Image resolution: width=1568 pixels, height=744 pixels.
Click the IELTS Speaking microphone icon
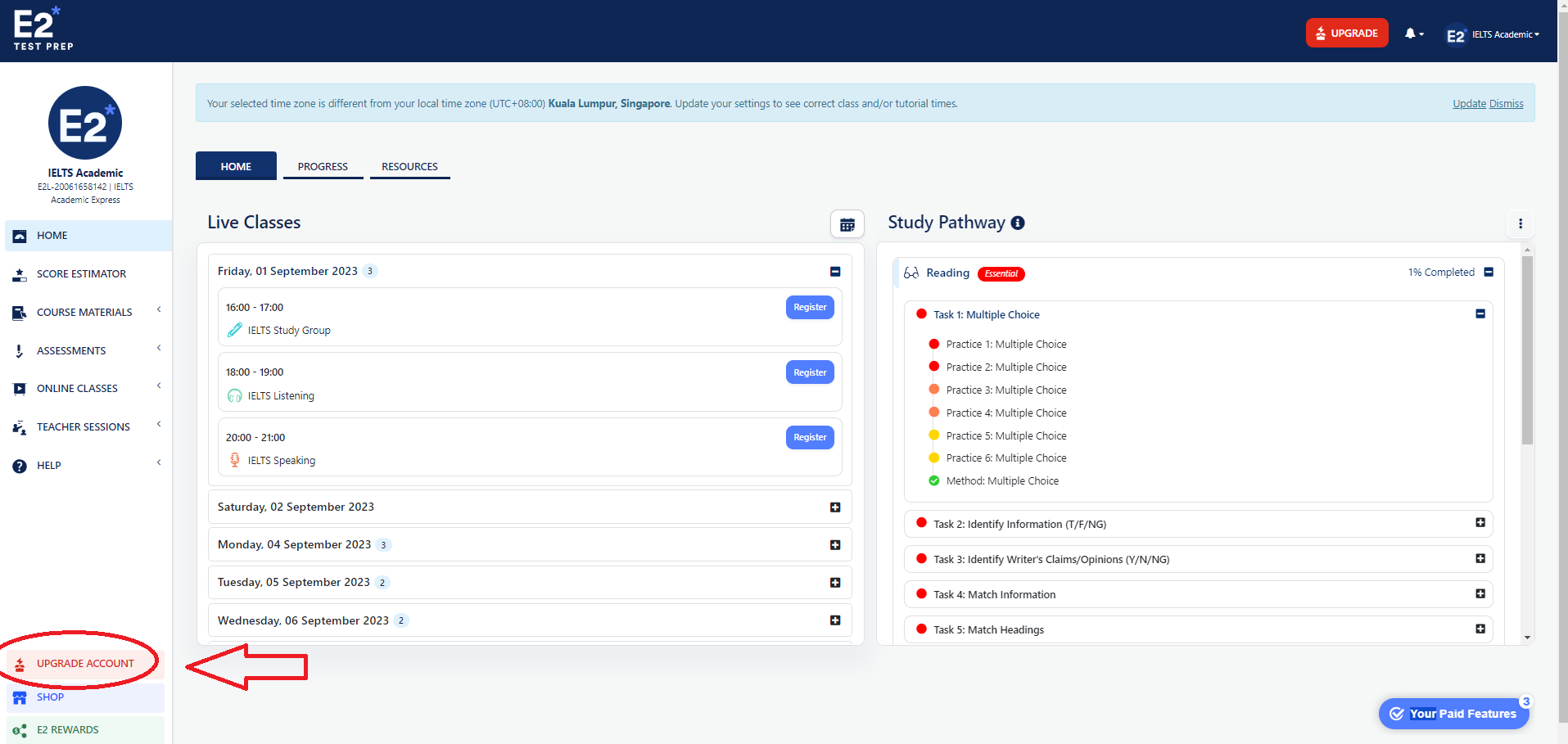[234, 460]
